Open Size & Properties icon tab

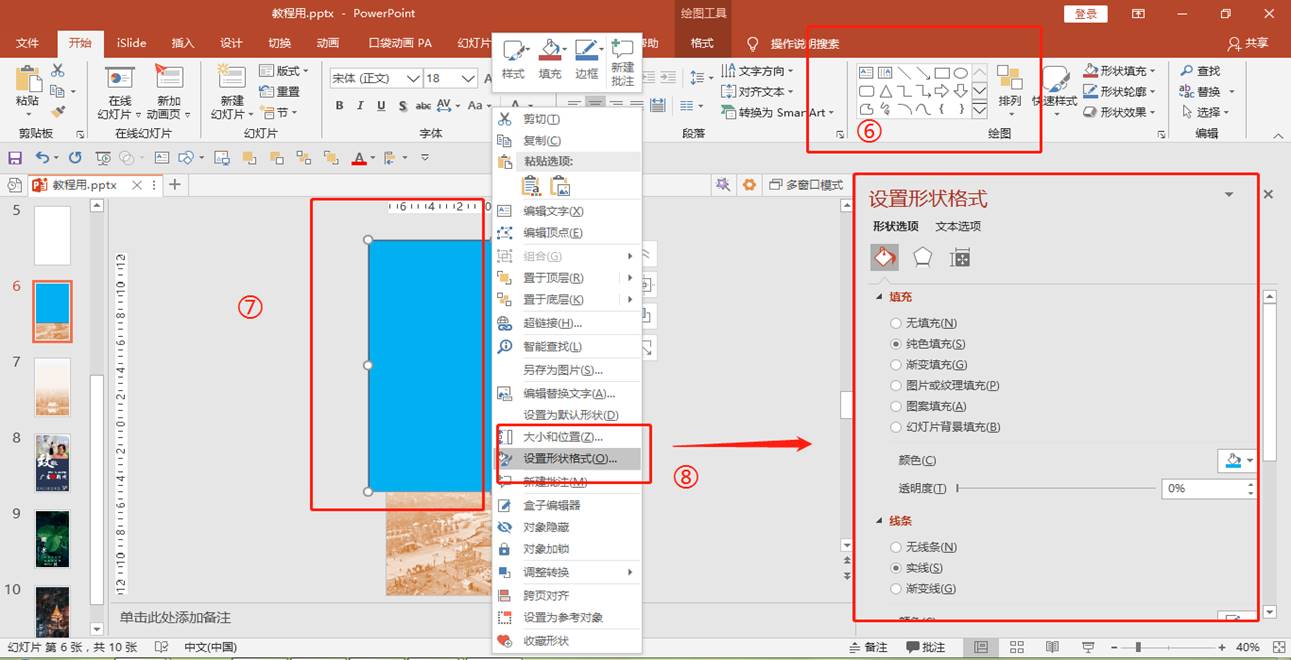coord(960,258)
